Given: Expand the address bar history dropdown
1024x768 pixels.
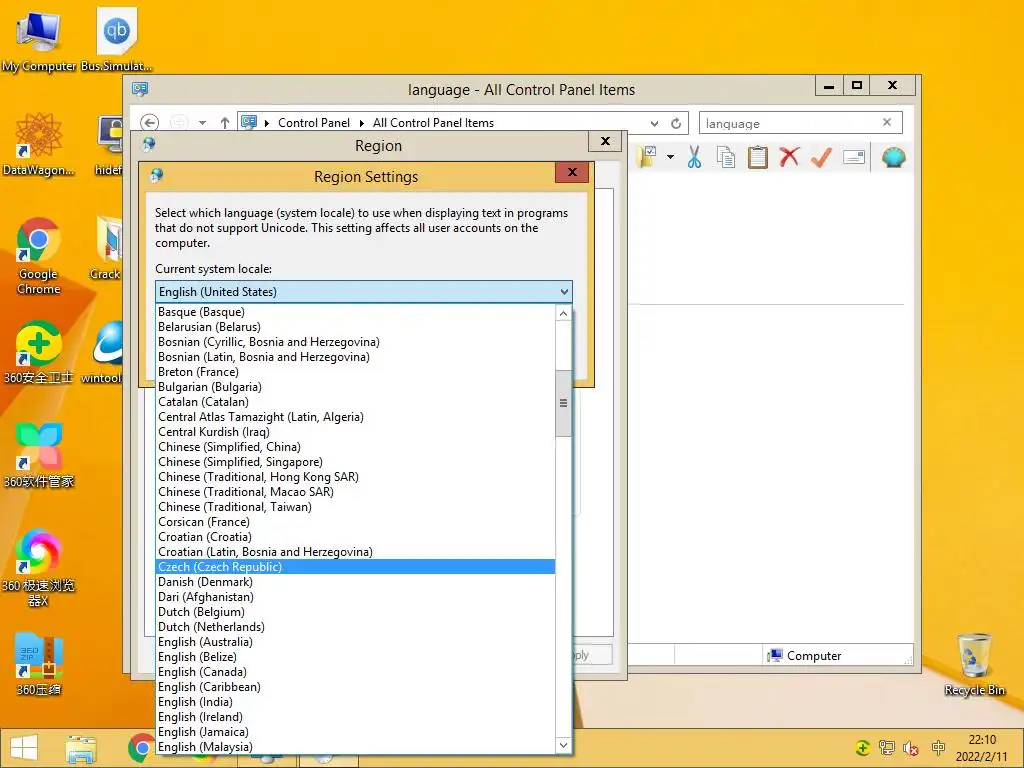Looking at the screenshot, I should 654,123.
